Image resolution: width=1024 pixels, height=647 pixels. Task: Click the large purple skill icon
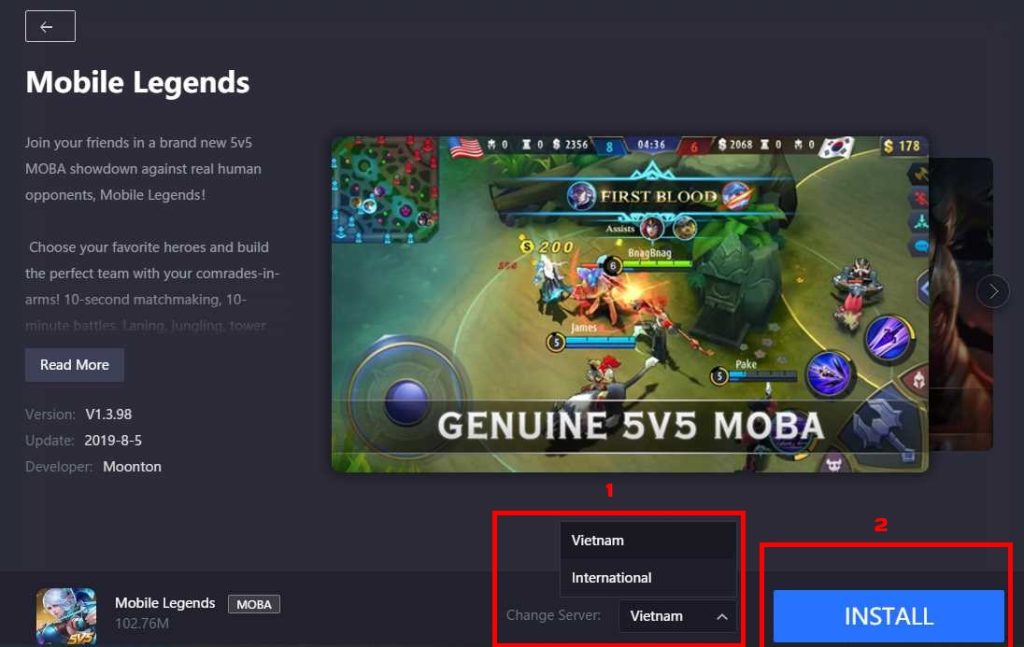[x=888, y=338]
